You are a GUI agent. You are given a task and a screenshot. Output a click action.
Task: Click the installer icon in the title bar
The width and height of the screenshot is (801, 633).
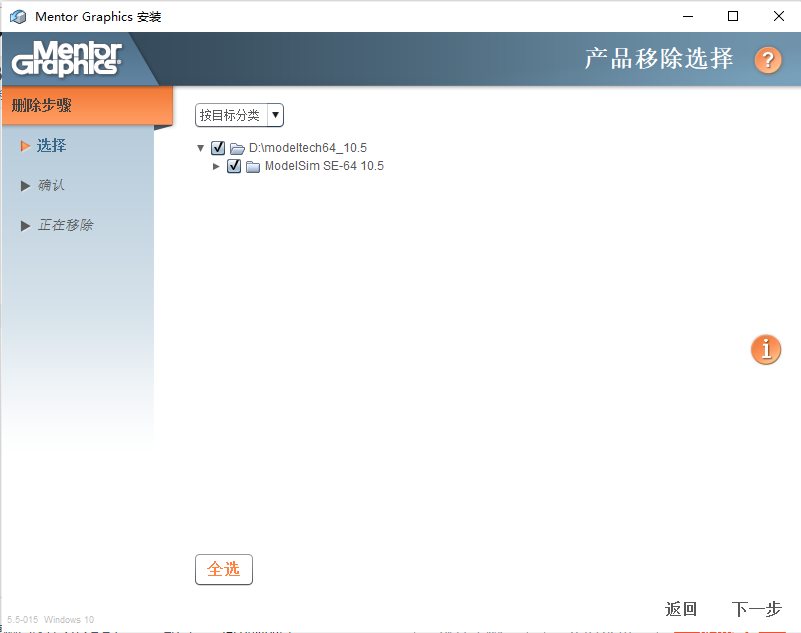17,16
